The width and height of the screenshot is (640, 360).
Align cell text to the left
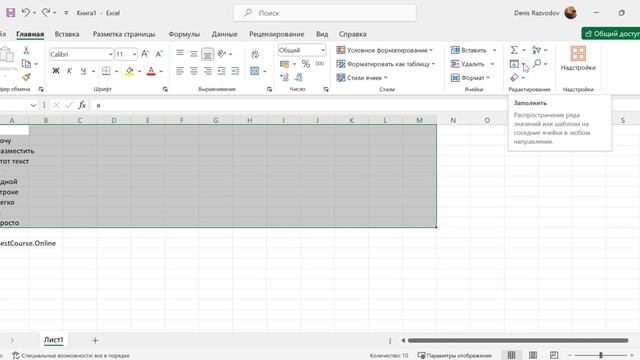tap(180, 71)
